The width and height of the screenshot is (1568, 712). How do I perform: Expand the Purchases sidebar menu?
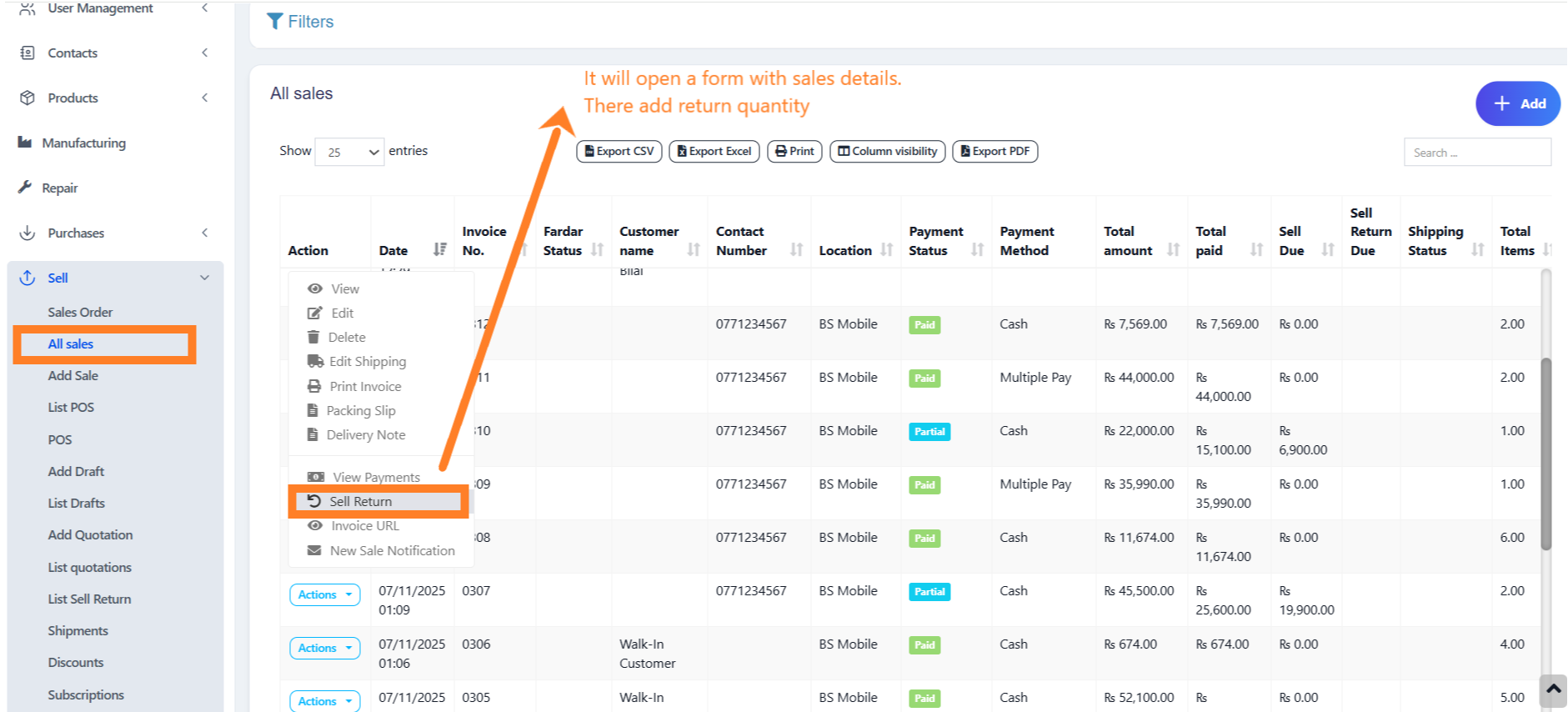(204, 233)
